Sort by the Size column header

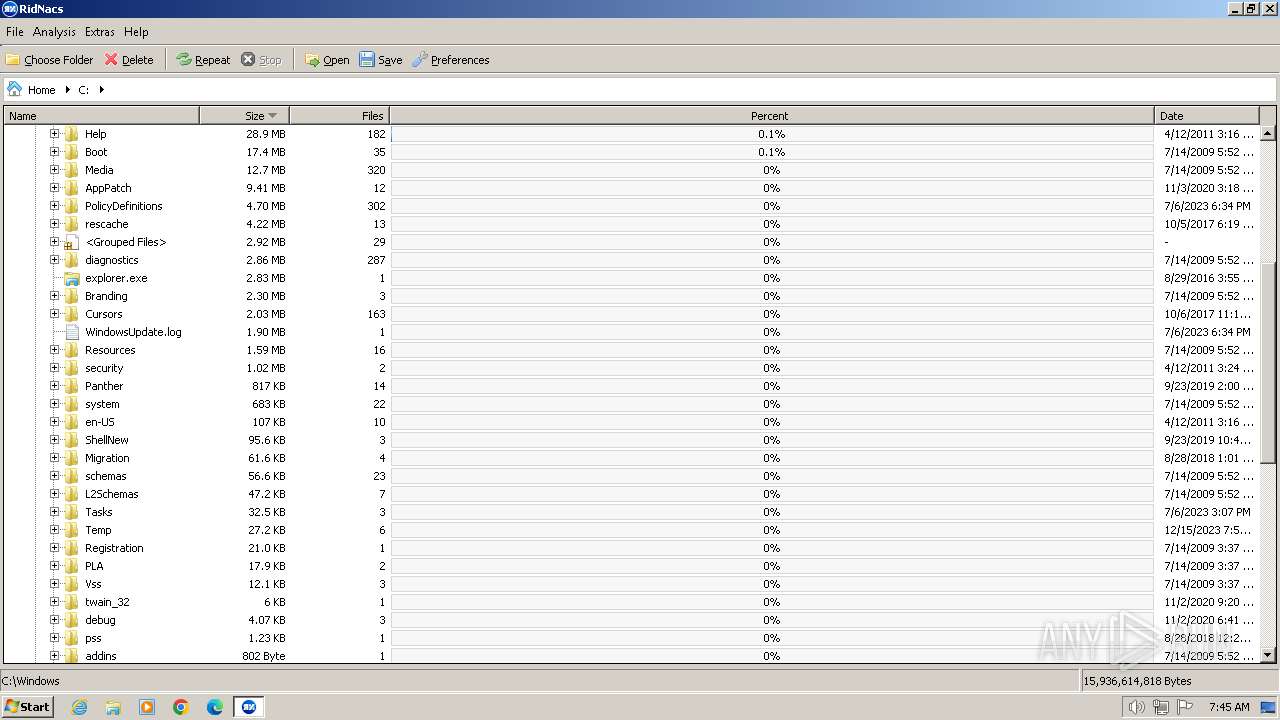pyautogui.click(x=244, y=116)
